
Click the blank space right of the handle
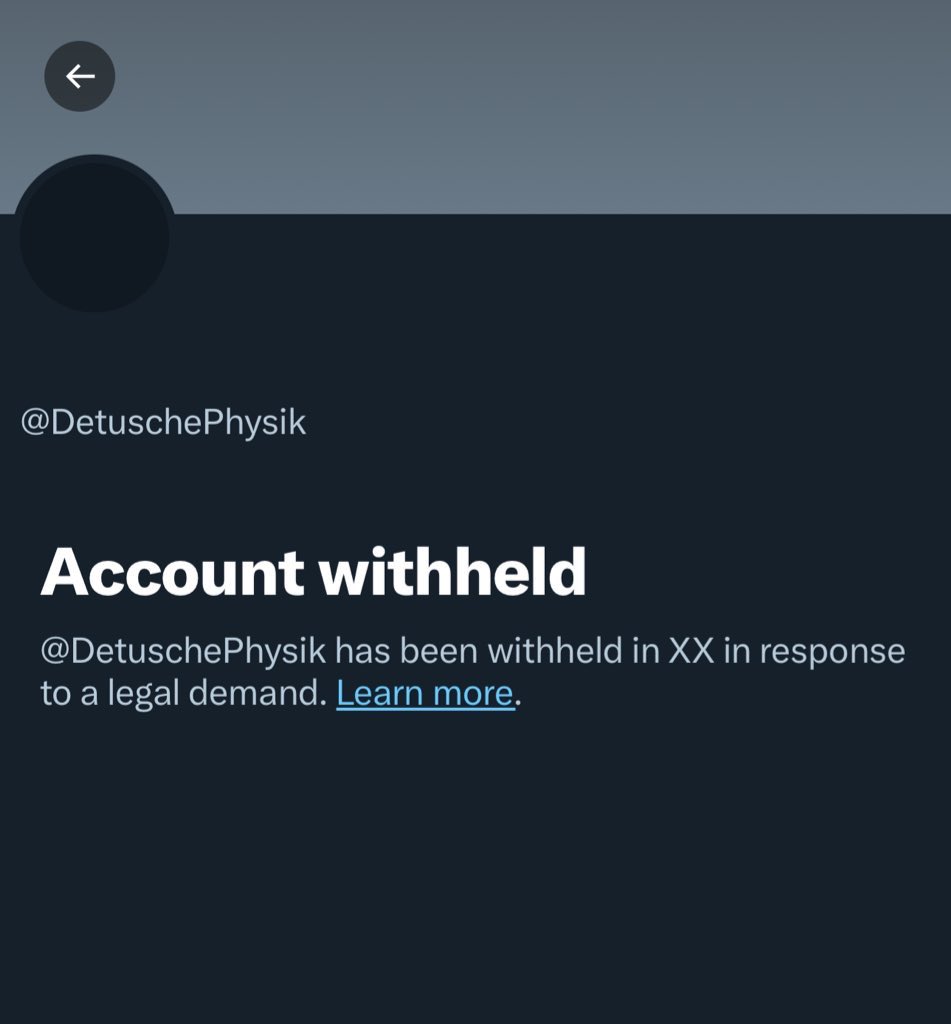620,423
